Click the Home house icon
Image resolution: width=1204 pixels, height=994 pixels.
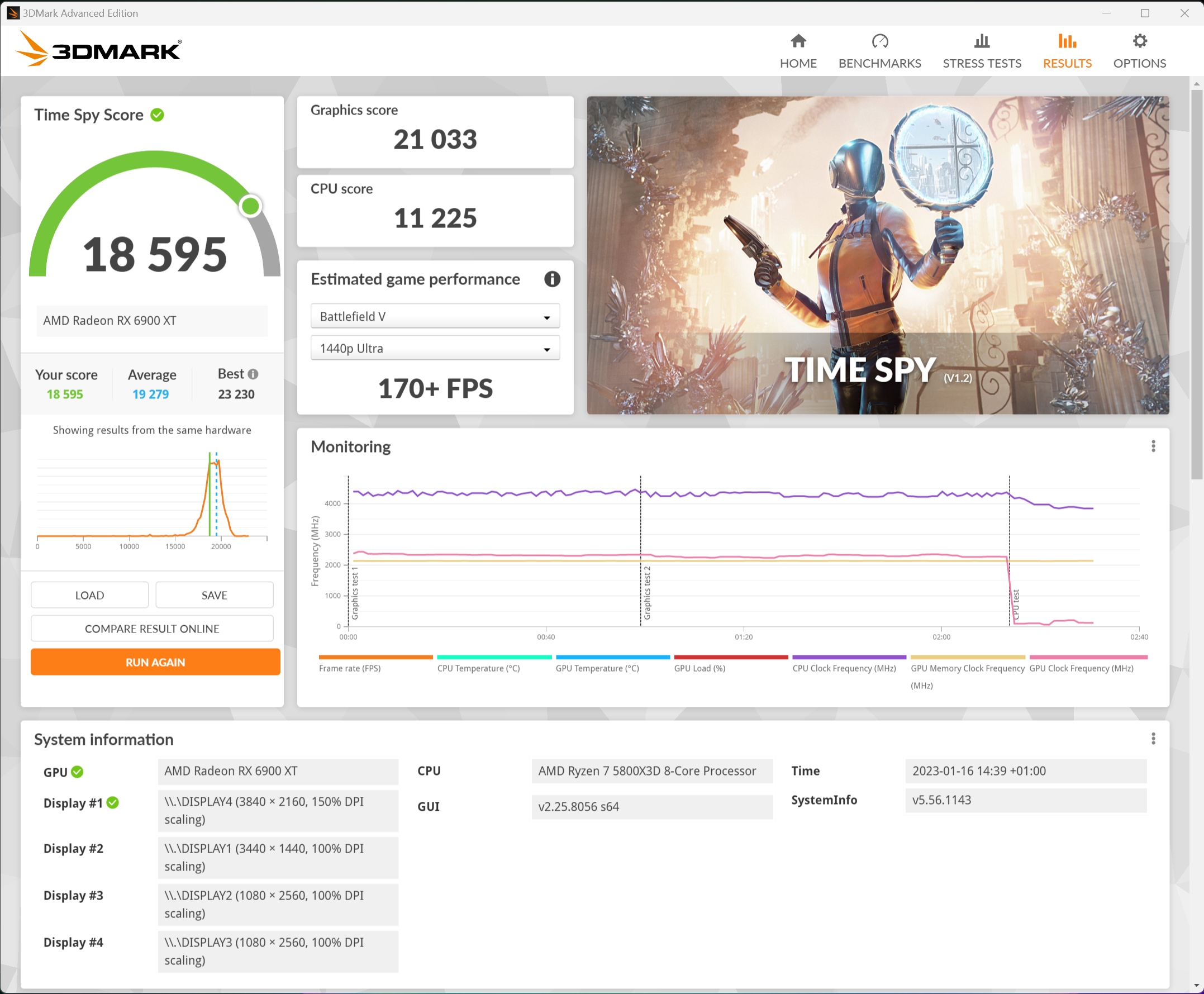(x=798, y=41)
